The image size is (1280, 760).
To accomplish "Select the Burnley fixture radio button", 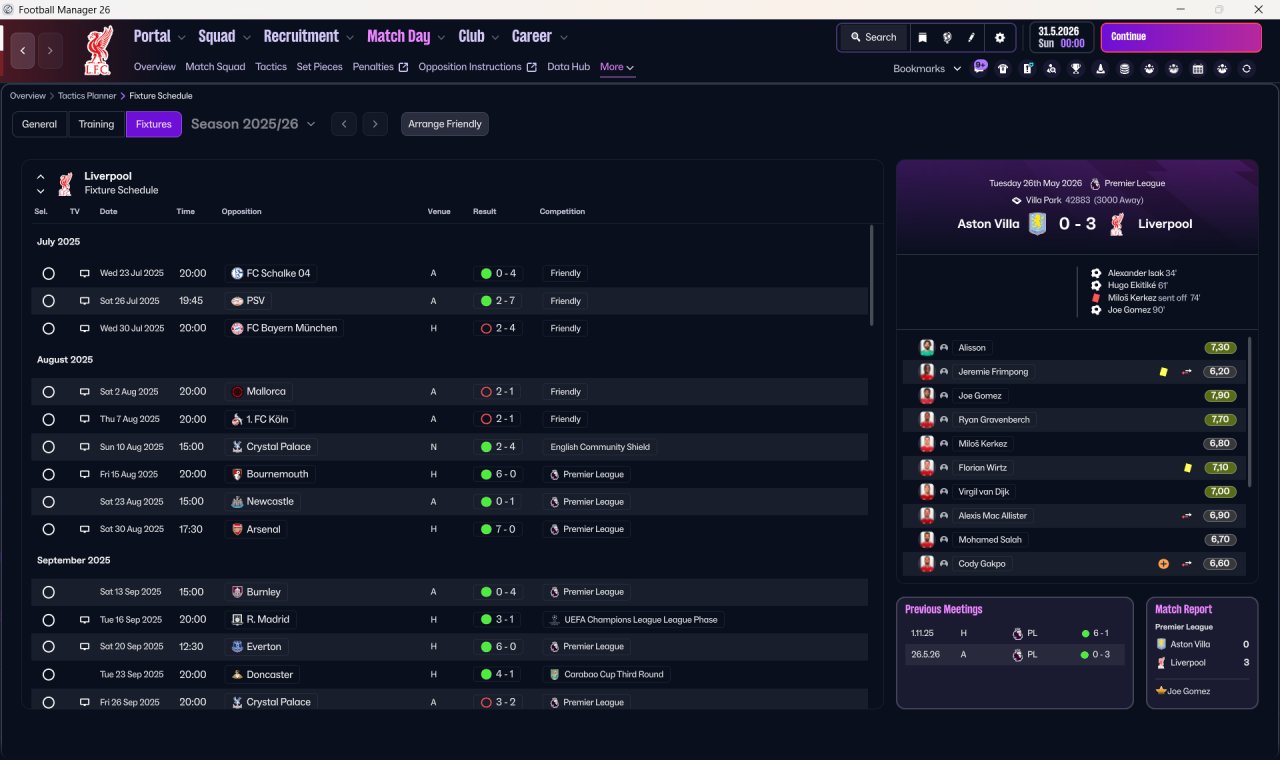I will pos(48,592).
